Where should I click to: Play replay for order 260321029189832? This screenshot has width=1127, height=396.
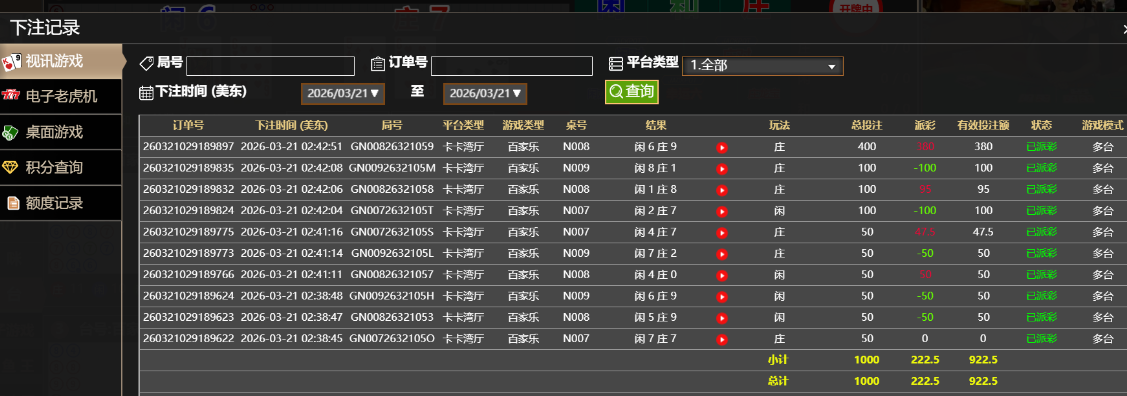(722, 190)
